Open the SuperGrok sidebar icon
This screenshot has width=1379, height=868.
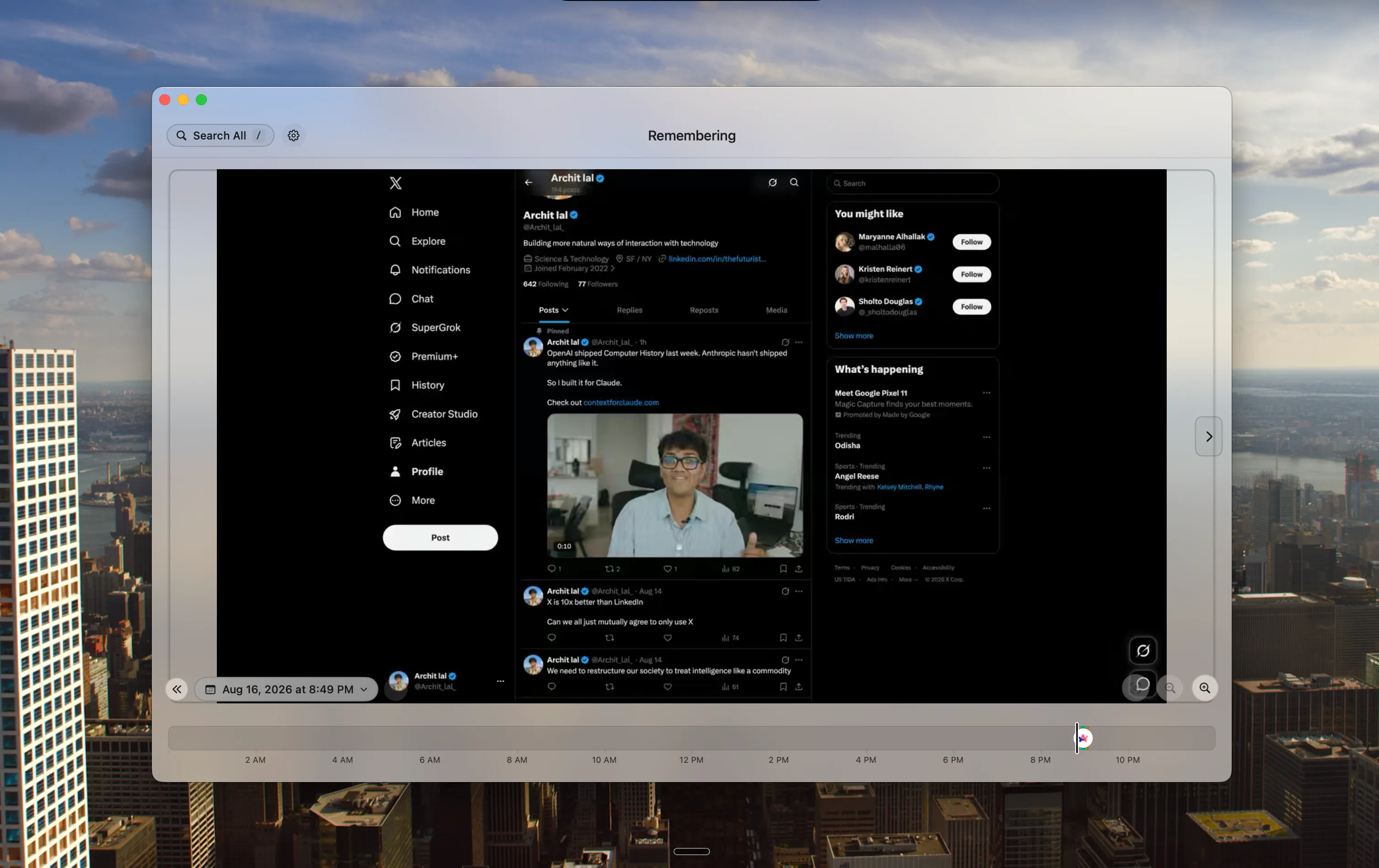pyautogui.click(x=395, y=327)
